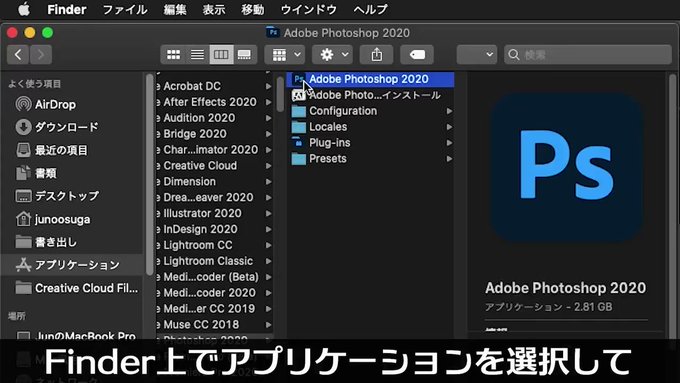Expand Locales folder with its arrow
The width and height of the screenshot is (680, 383).
449,127
